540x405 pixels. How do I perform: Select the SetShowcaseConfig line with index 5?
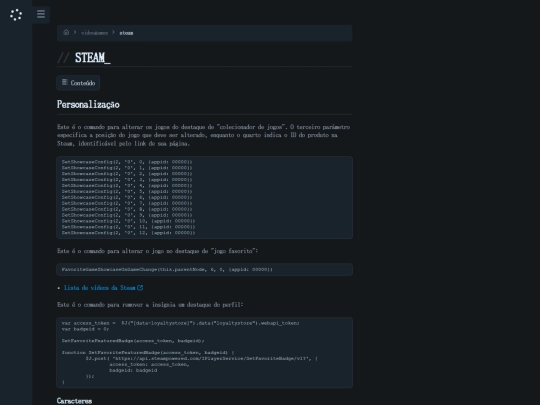tap(127, 191)
